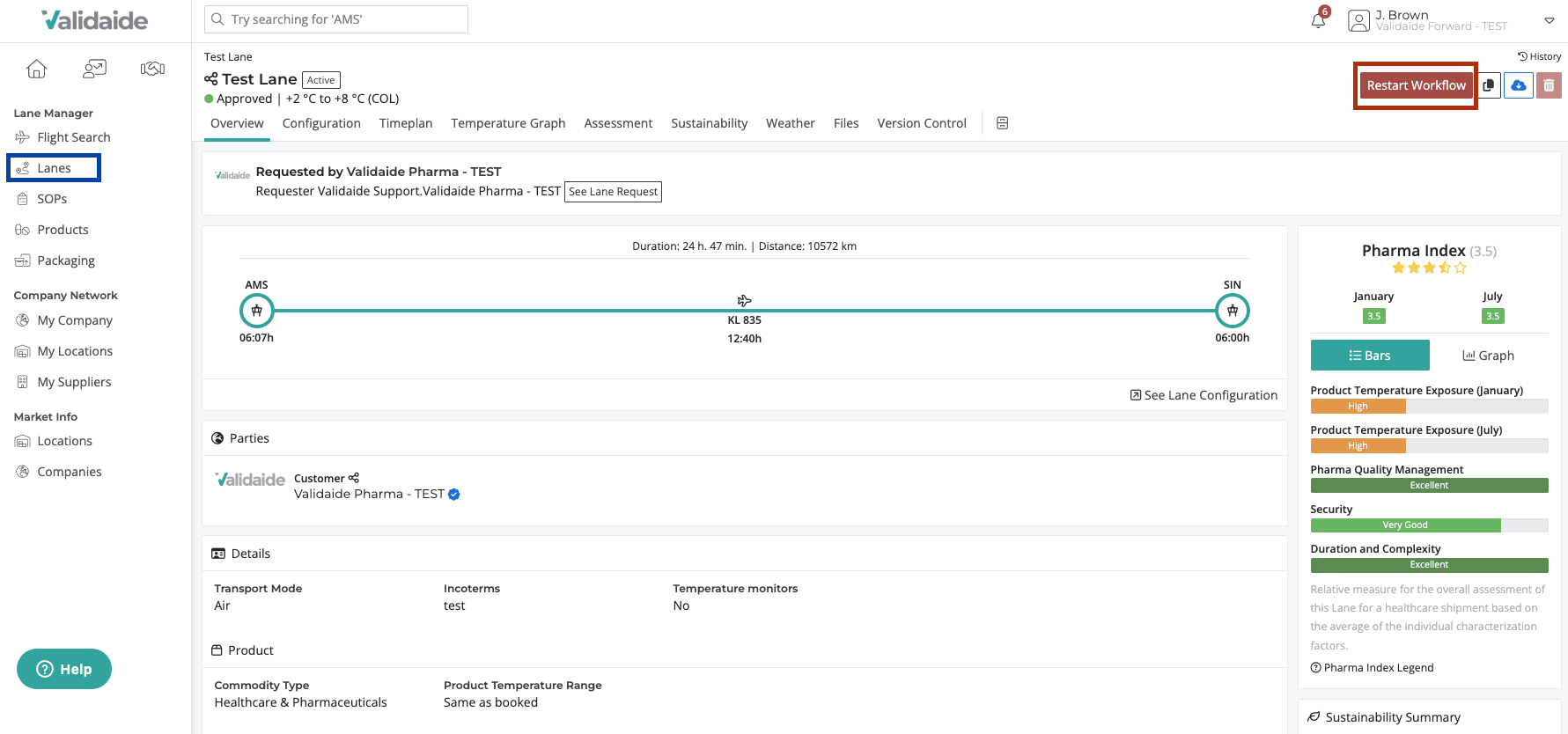Open Companies in sidebar

pos(58,472)
